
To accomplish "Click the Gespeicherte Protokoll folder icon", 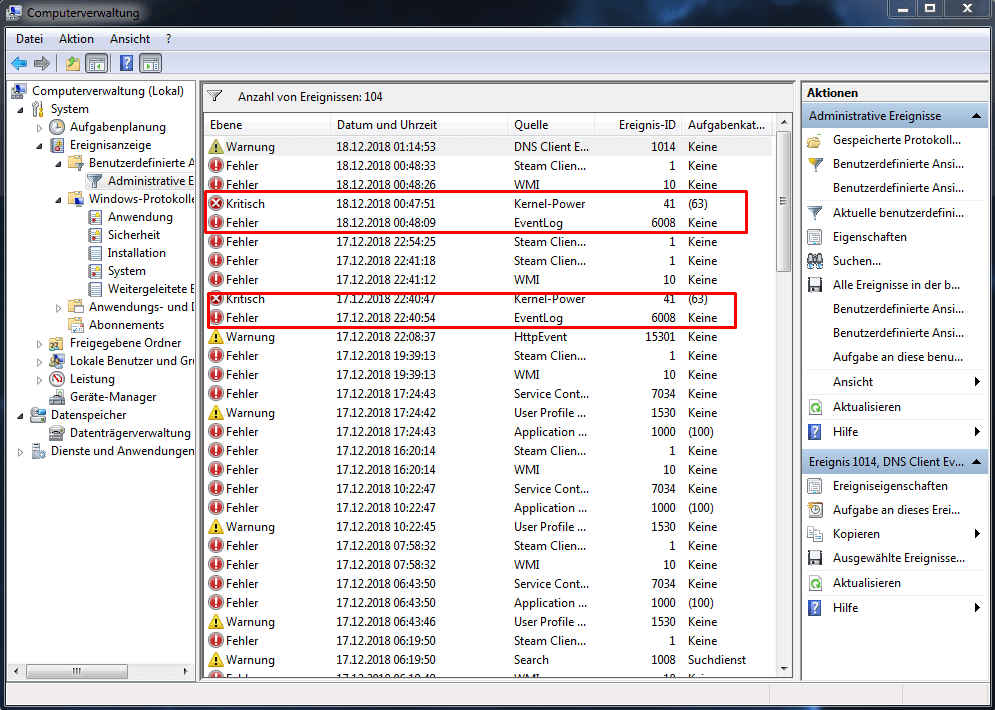I will tap(815, 140).
